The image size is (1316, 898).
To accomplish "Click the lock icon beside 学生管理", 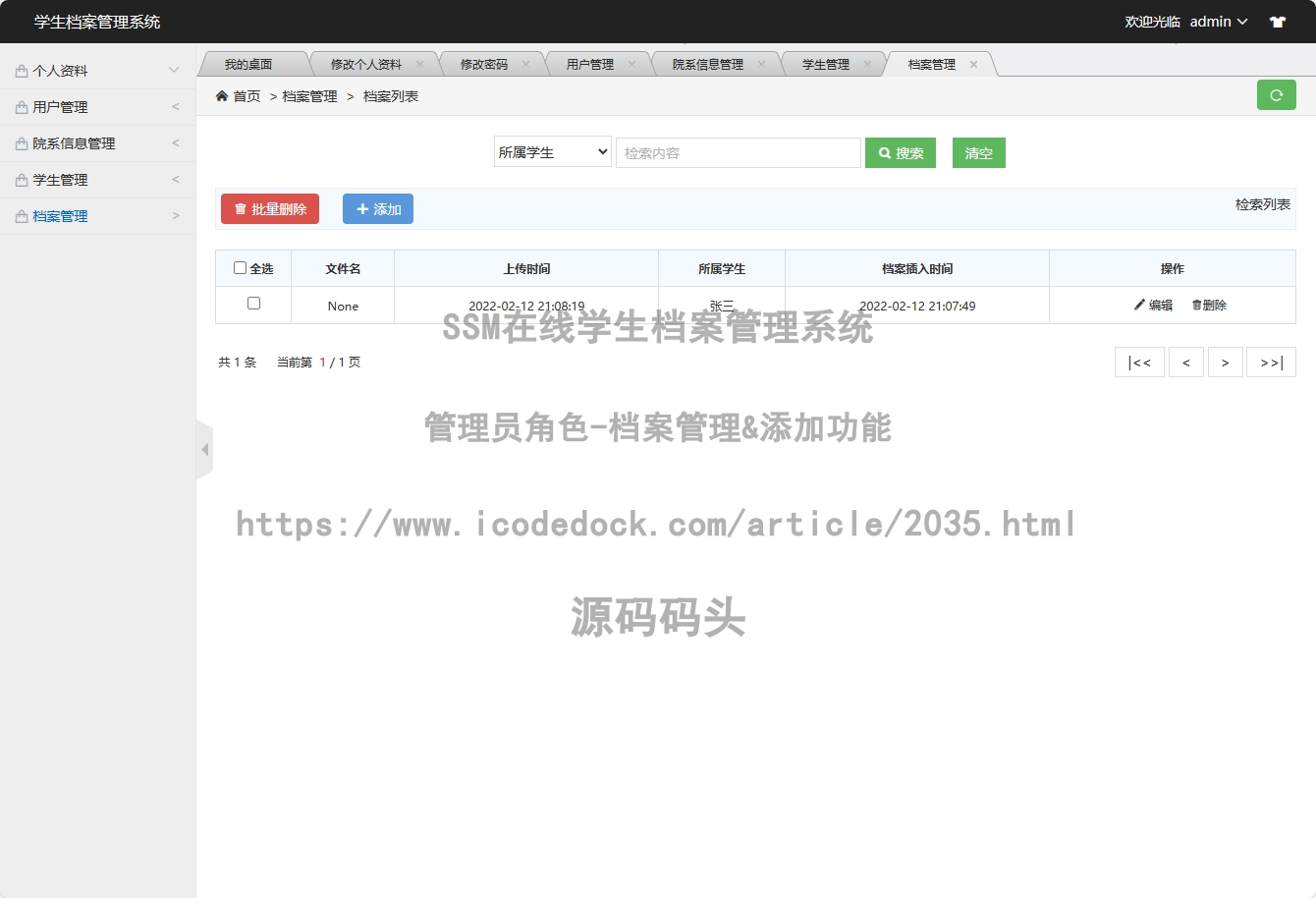I will click(22, 180).
